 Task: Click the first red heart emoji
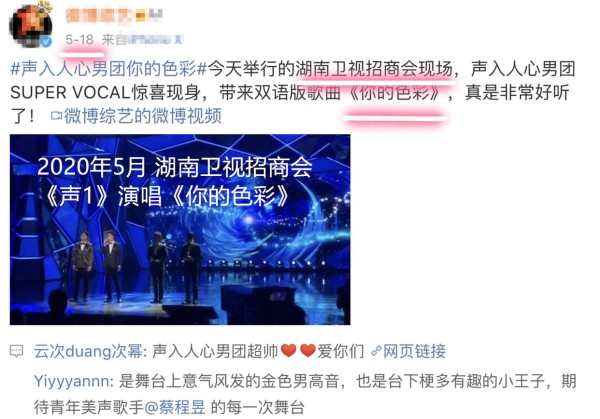[289, 350]
